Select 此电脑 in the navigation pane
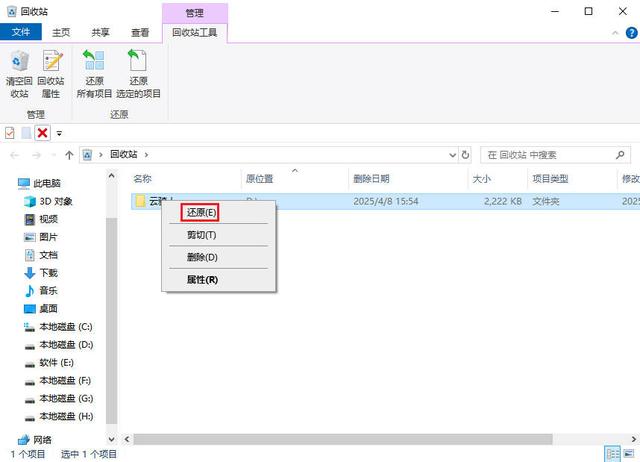640x462 pixels. [40, 183]
